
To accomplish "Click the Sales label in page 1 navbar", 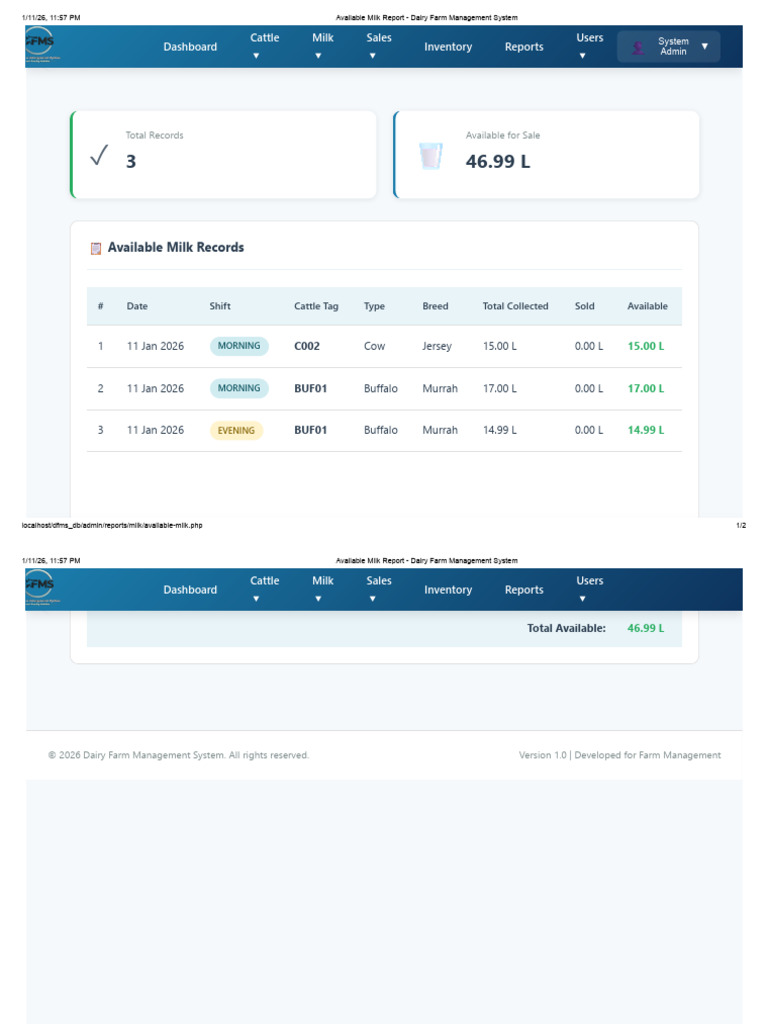I will click(x=379, y=38).
